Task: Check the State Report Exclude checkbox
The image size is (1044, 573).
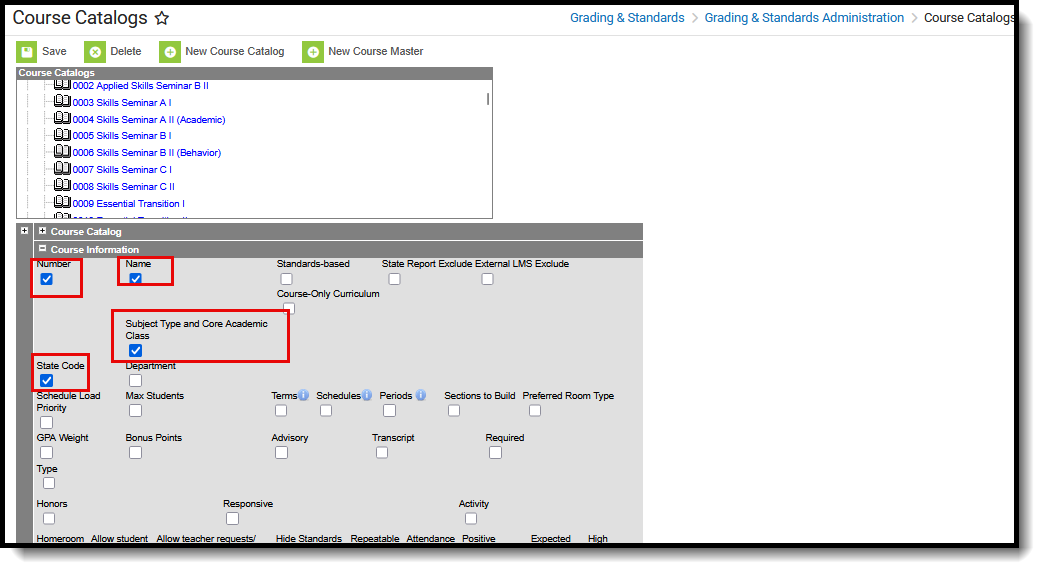Action: click(x=395, y=279)
